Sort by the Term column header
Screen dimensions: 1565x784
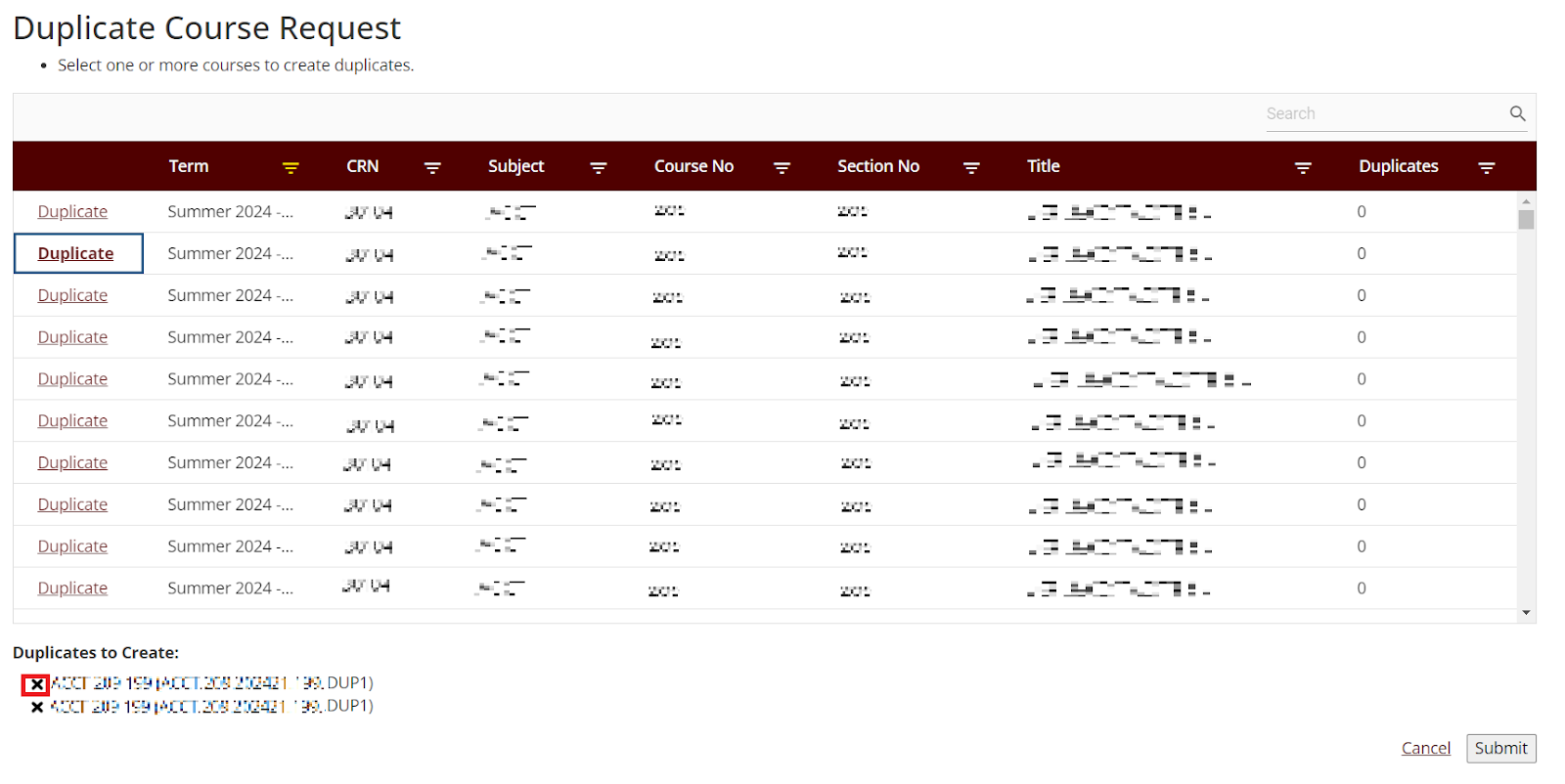[189, 166]
